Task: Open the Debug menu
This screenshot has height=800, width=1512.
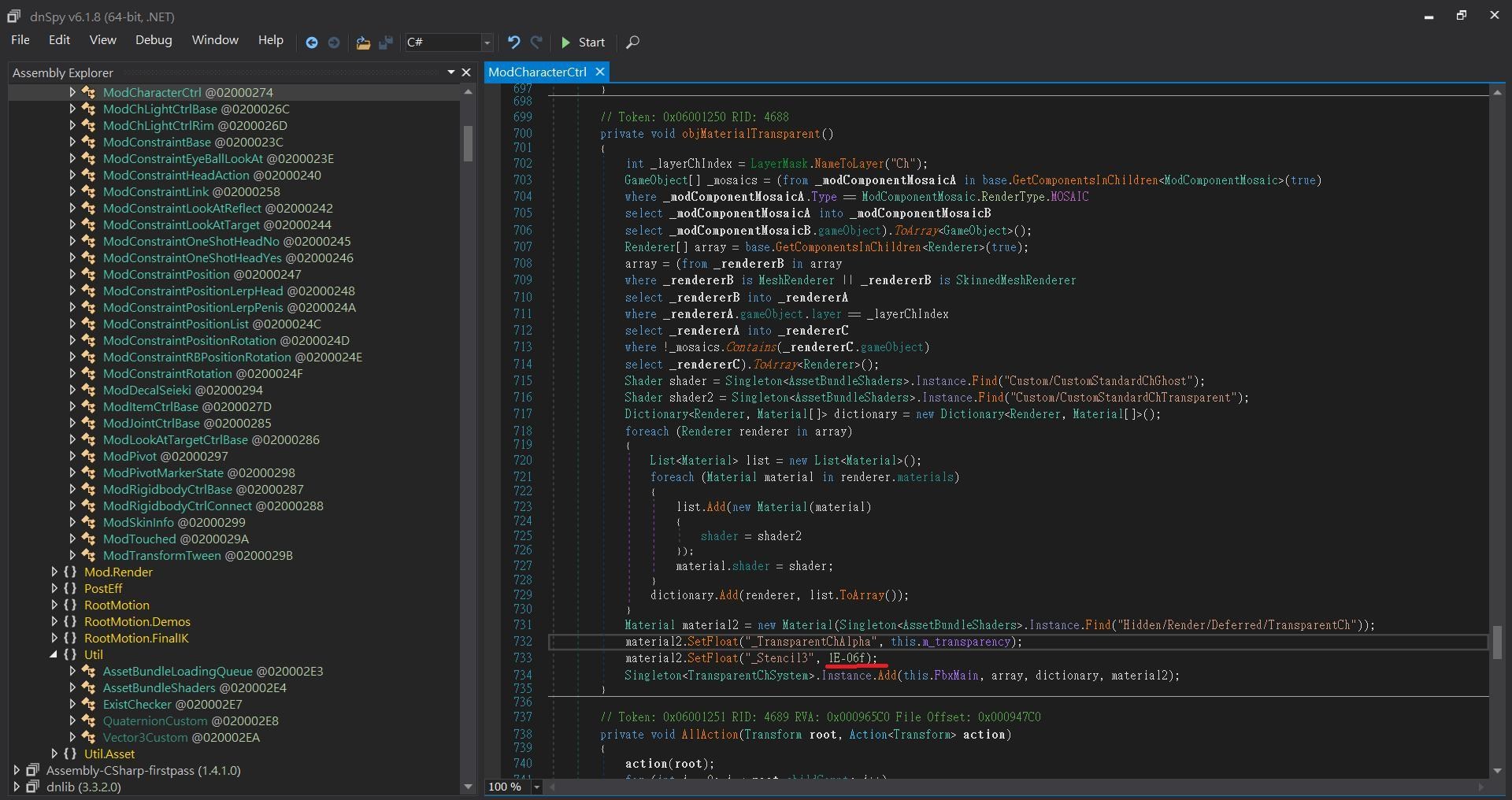Action: (x=153, y=40)
